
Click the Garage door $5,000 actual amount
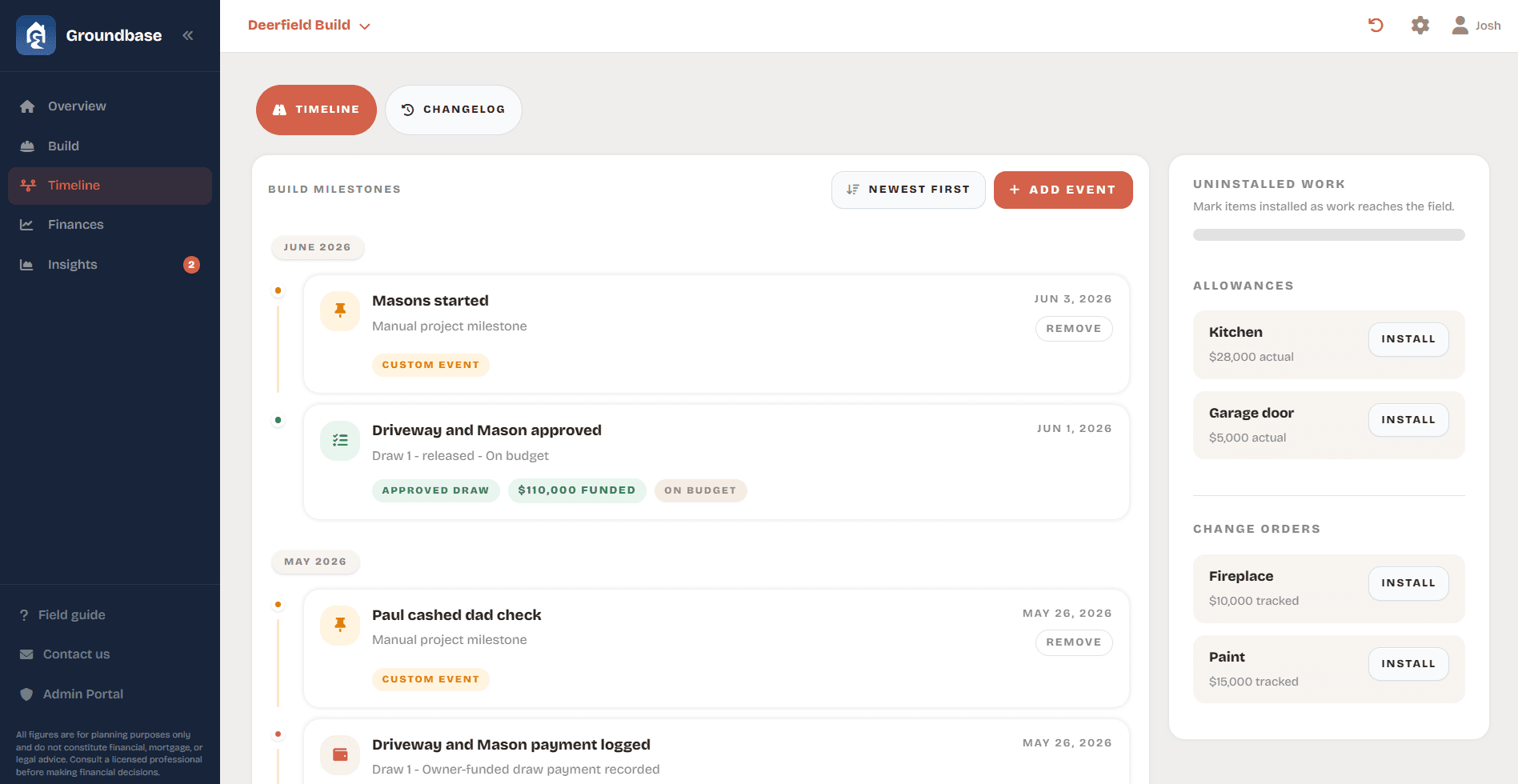(x=1248, y=438)
